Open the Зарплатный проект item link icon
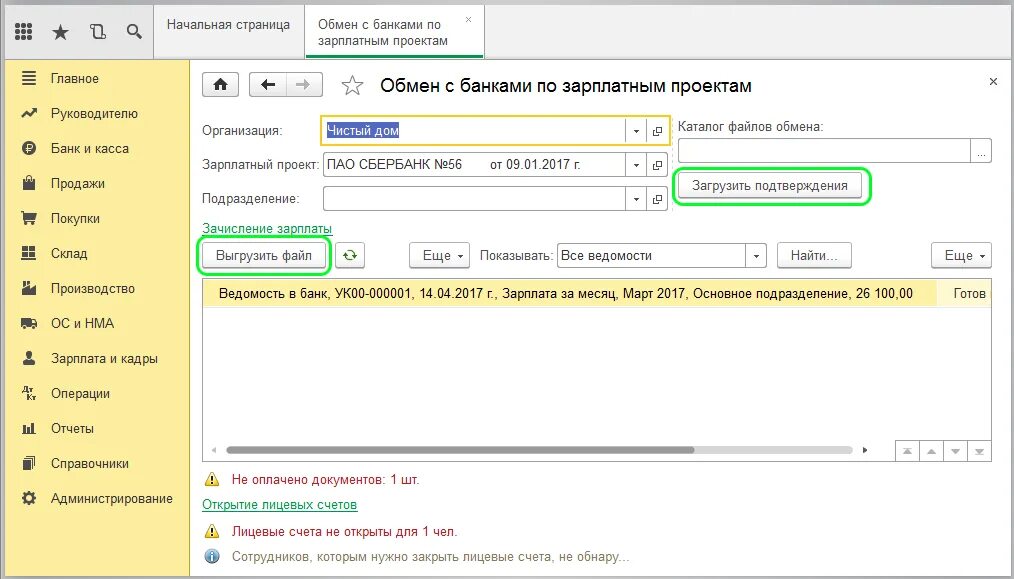The height and width of the screenshot is (579, 1014). [x=657, y=165]
